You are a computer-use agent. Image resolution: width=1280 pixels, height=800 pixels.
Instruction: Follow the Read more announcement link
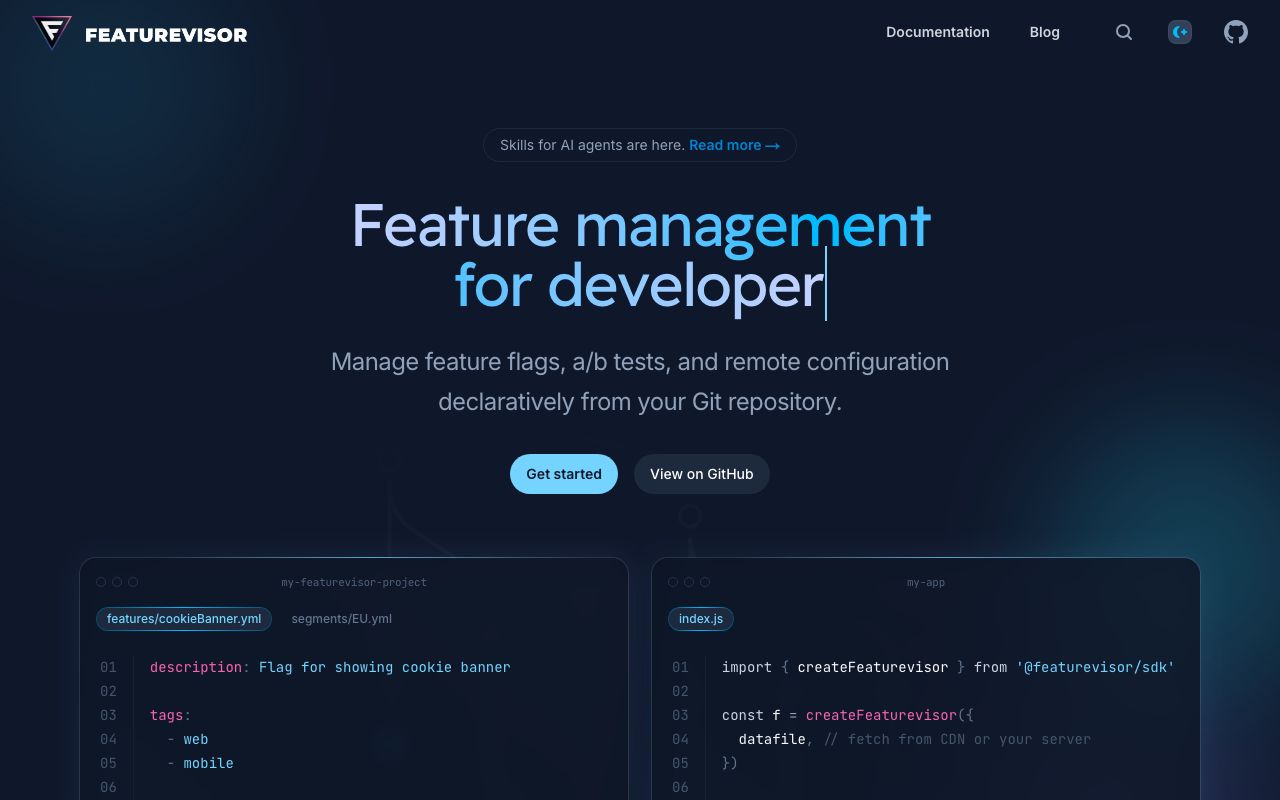coord(734,145)
